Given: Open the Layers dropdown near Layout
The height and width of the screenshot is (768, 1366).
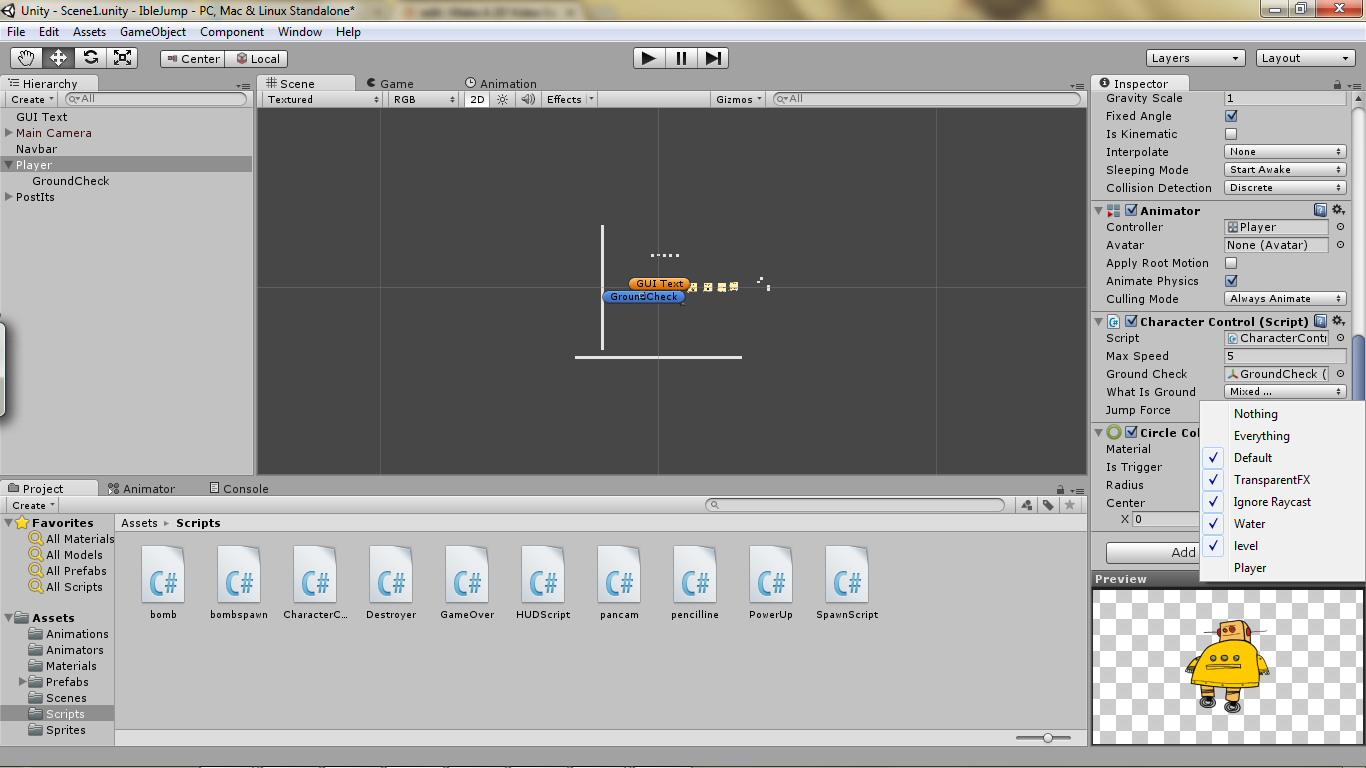Looking at the screenshot, I should point(1195,57).
